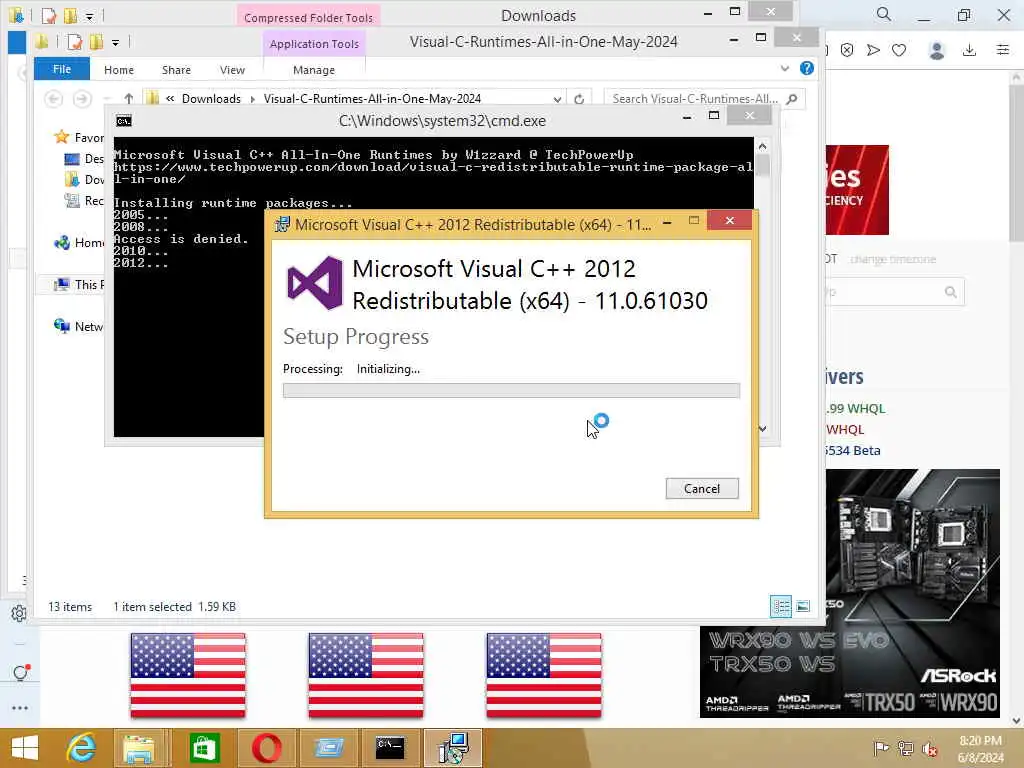
Task: Select Recent places in navigation pane
Action: coord(84,200)
